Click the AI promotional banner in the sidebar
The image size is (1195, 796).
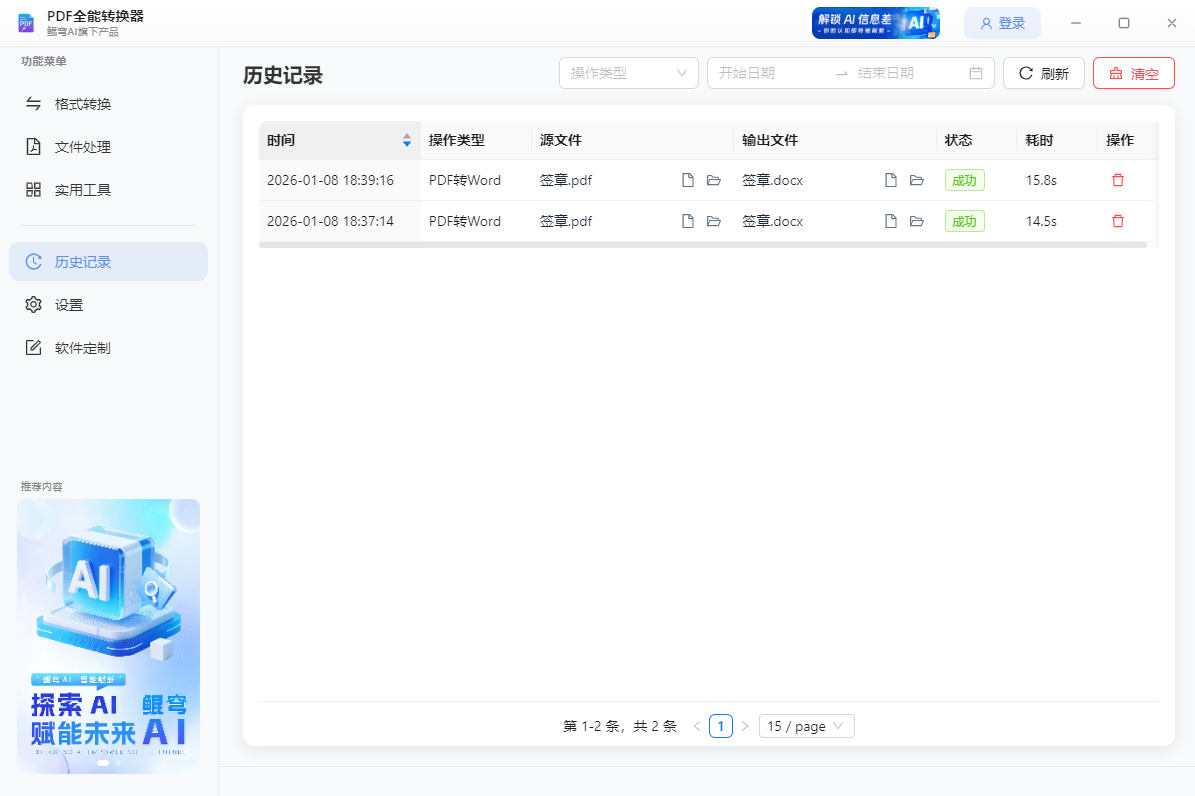point(108,635)
